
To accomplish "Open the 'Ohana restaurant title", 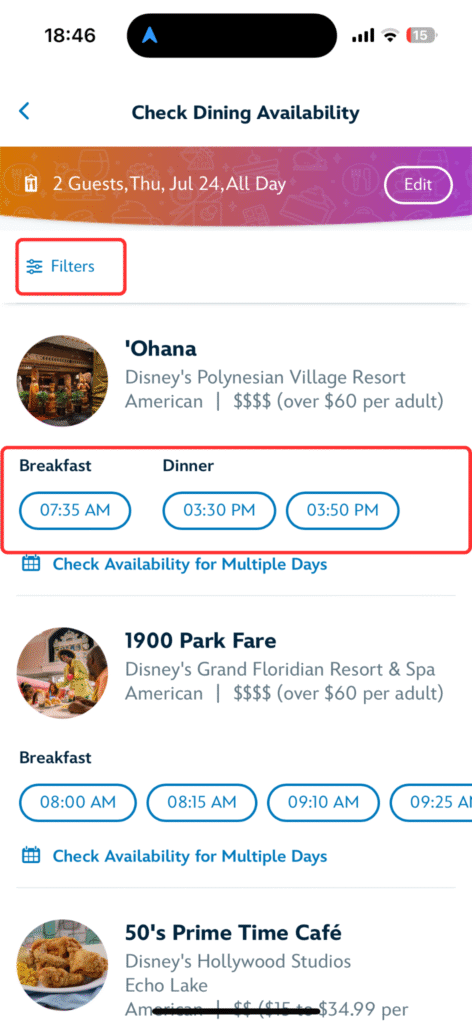I will tap(161, 349).
